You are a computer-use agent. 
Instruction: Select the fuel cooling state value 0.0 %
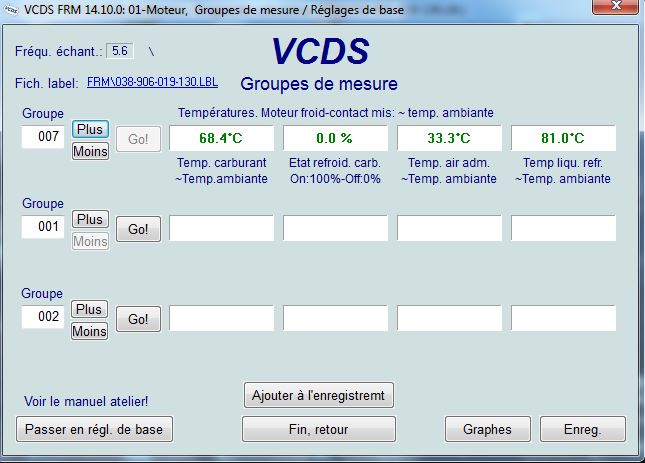335,138
